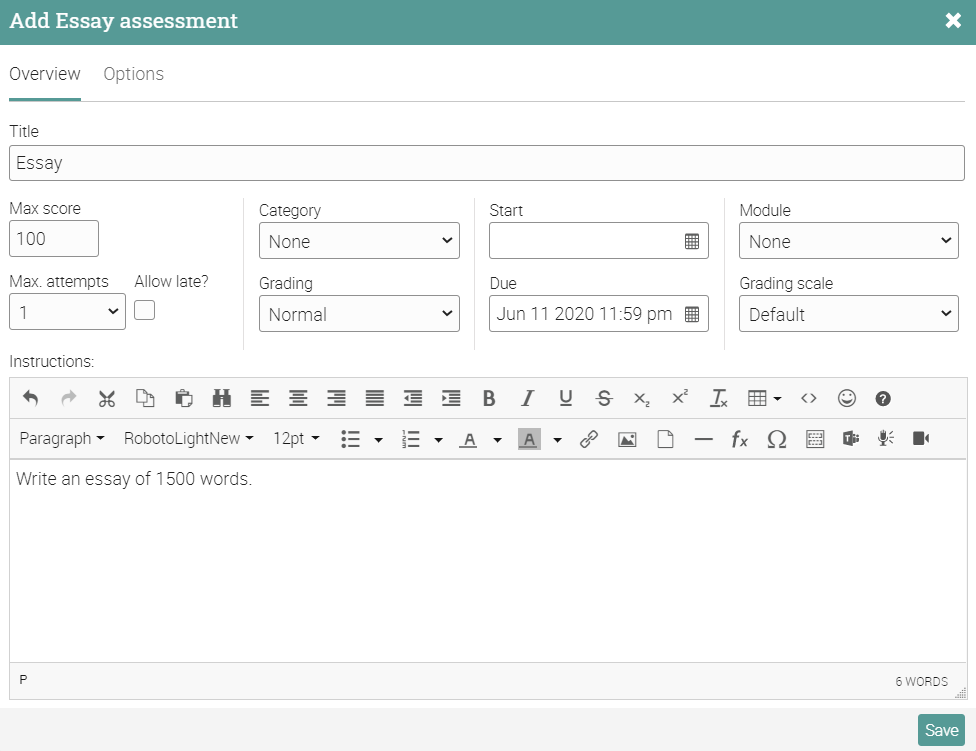This screenshot has width=976, height=751.
Task: Expand numbered list style arrow
Action: (x=439, y=440)
